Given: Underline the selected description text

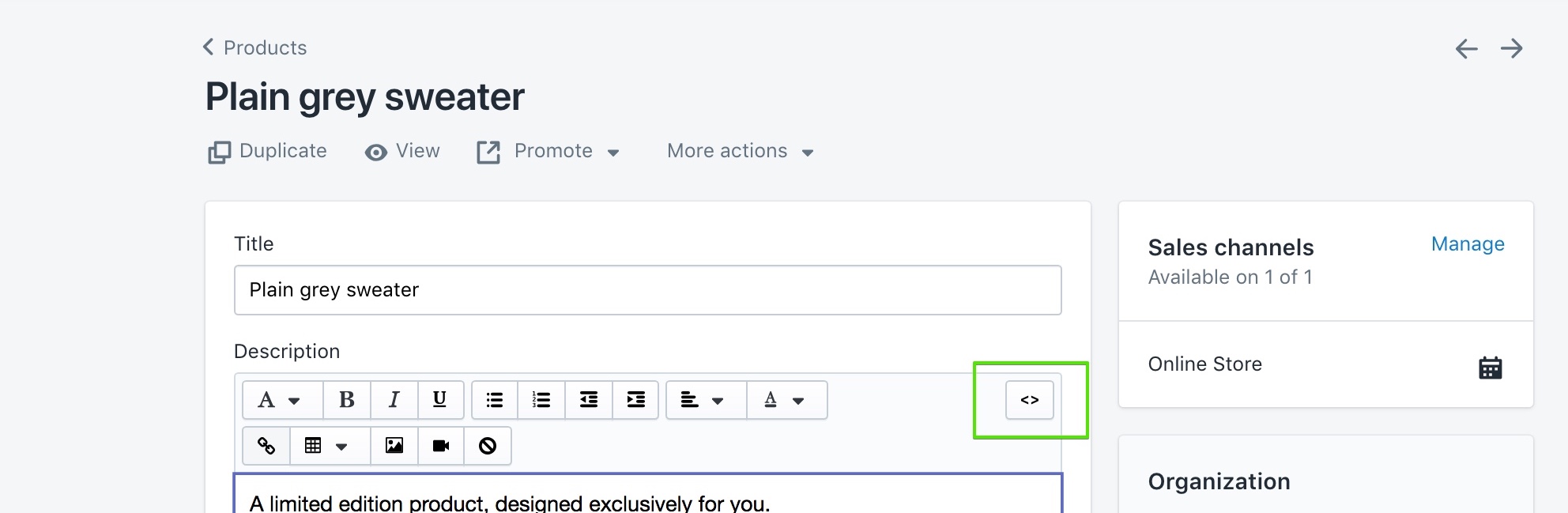Looking at the screenshot, I should [440, 400].
